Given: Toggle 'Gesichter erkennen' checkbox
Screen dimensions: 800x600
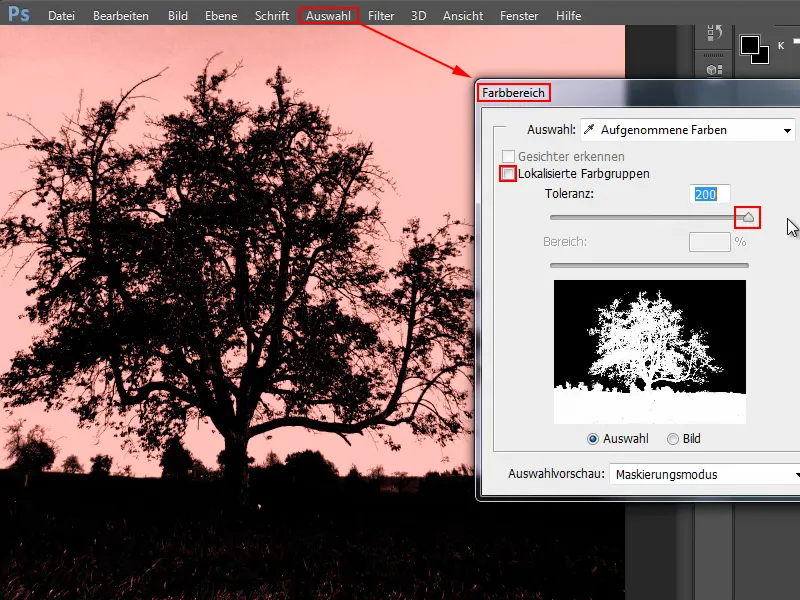Looking at the screenshot, I should [508, 156].
